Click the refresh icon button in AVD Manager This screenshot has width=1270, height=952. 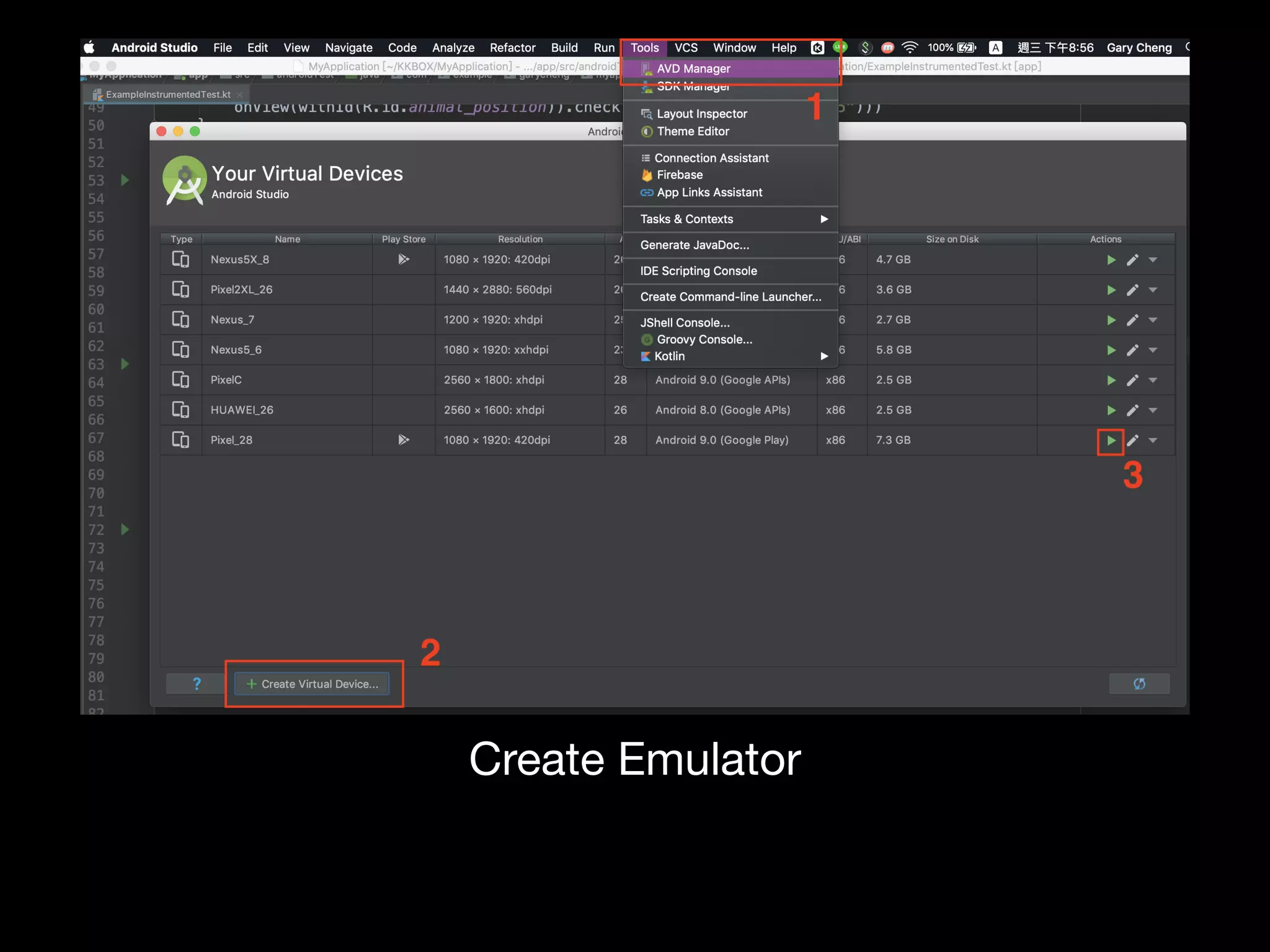(x=1139, y=684)
